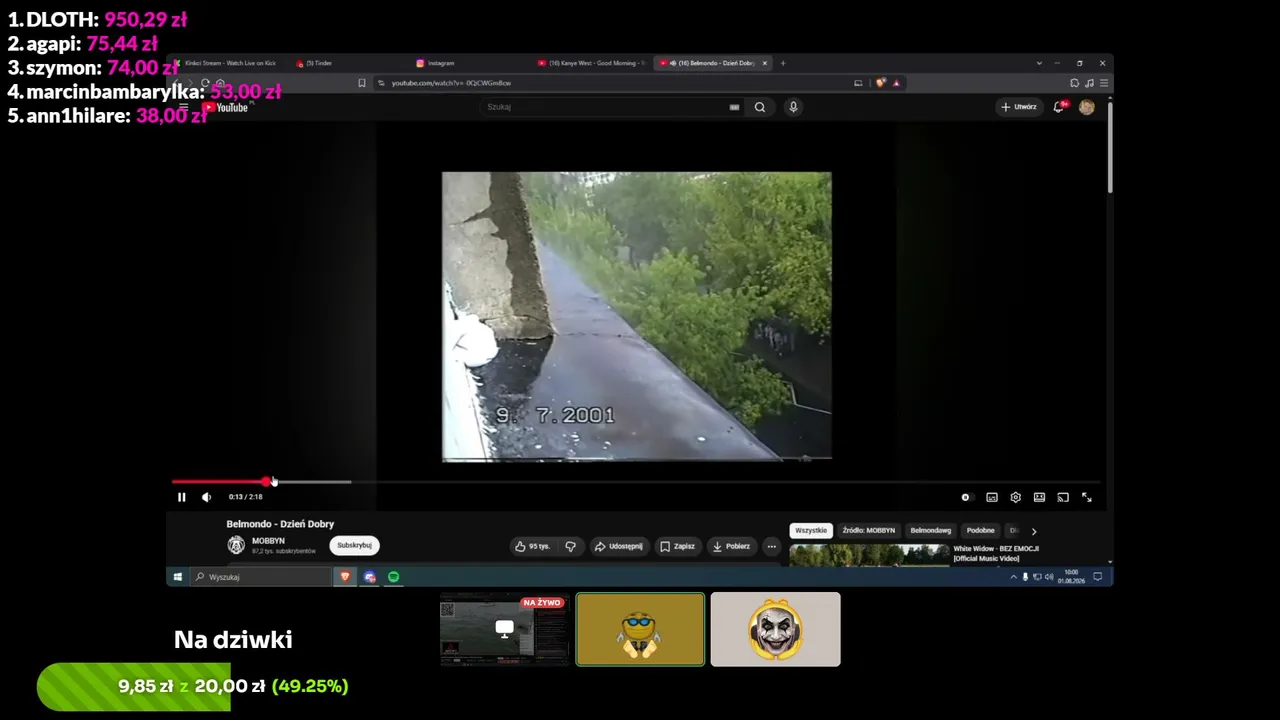Open the on-screen keyboard icon in search
The width and height of the screenshot is (1280, 720).
pyautogui.click(x=734, y=107)
